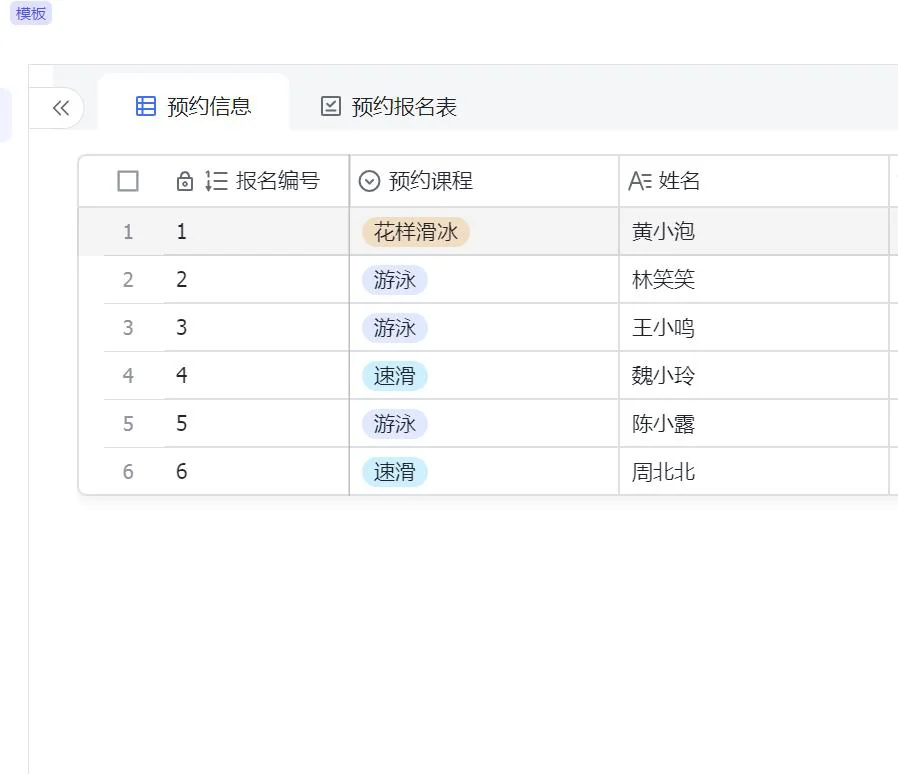Image resolution: width=898 pixels, height=774 pixels.
Task: Click the lock icon in 报名编号 header
Action: (184, 181)
